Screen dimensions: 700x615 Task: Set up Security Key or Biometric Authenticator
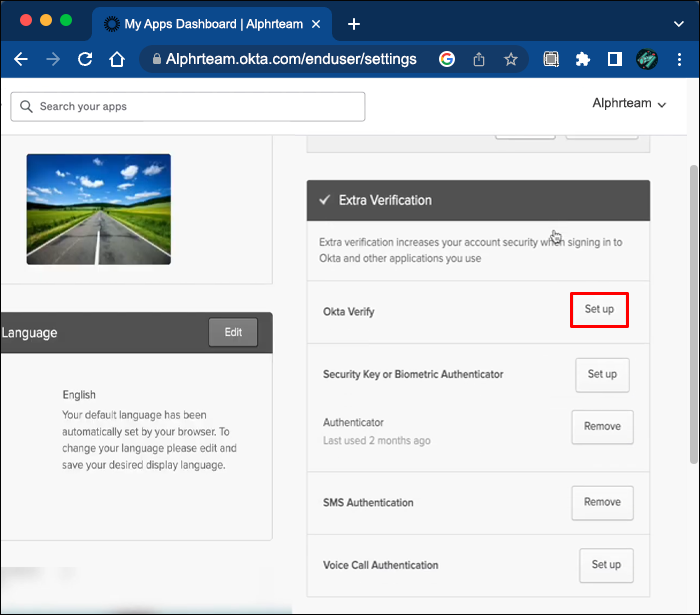pos(602,375)
